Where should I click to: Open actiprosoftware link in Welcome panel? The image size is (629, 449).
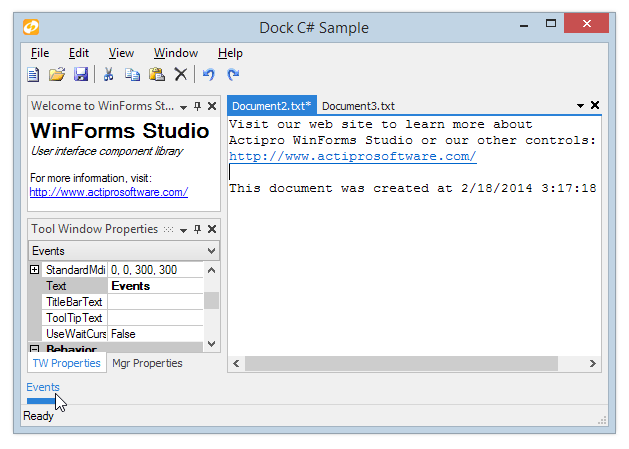click(x=109, y=192)
